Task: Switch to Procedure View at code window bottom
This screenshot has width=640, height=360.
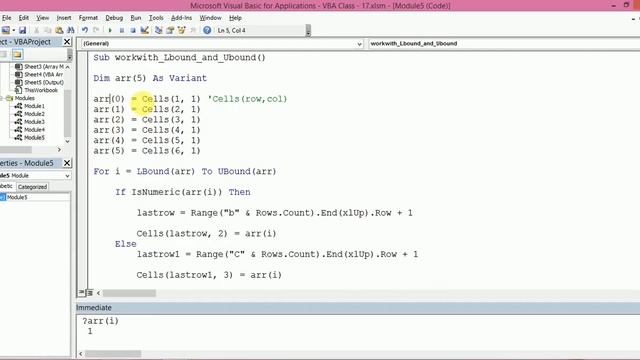Action: (x=82, y=293)
